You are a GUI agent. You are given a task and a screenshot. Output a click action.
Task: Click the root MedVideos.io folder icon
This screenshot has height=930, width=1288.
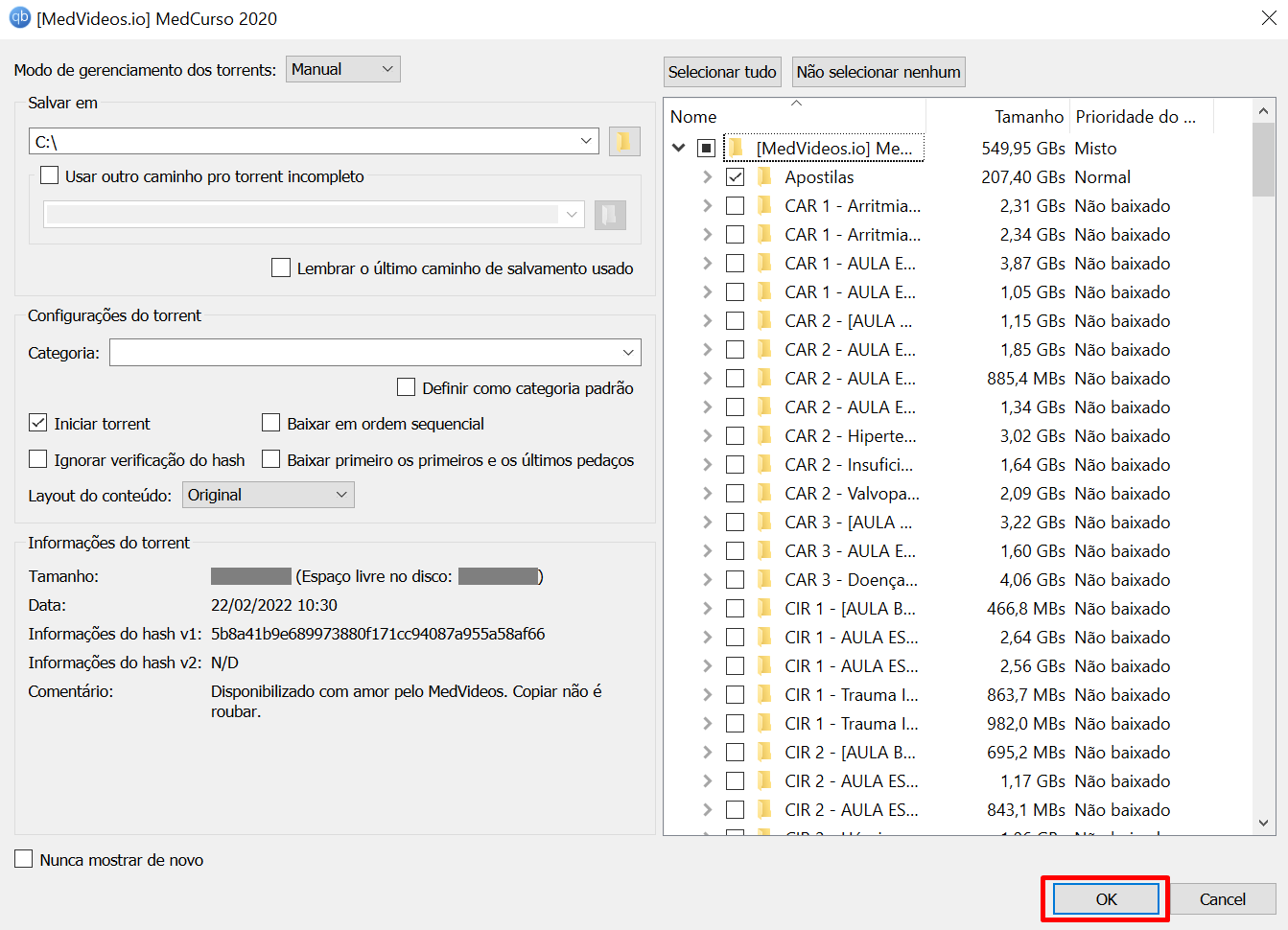tap(736, 149)
